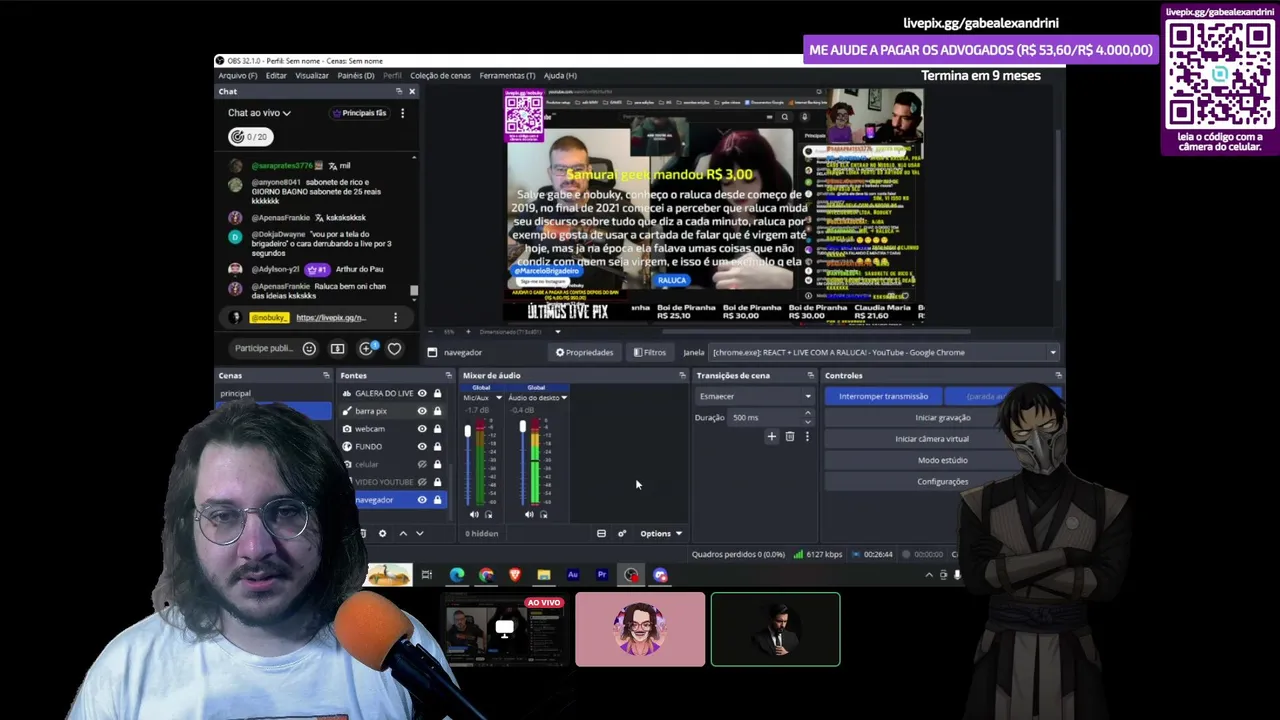Image resolution: width=1280 pixels, height=720 pixels.
Task: Open the Arquivo menu
Action: (238, 75)
